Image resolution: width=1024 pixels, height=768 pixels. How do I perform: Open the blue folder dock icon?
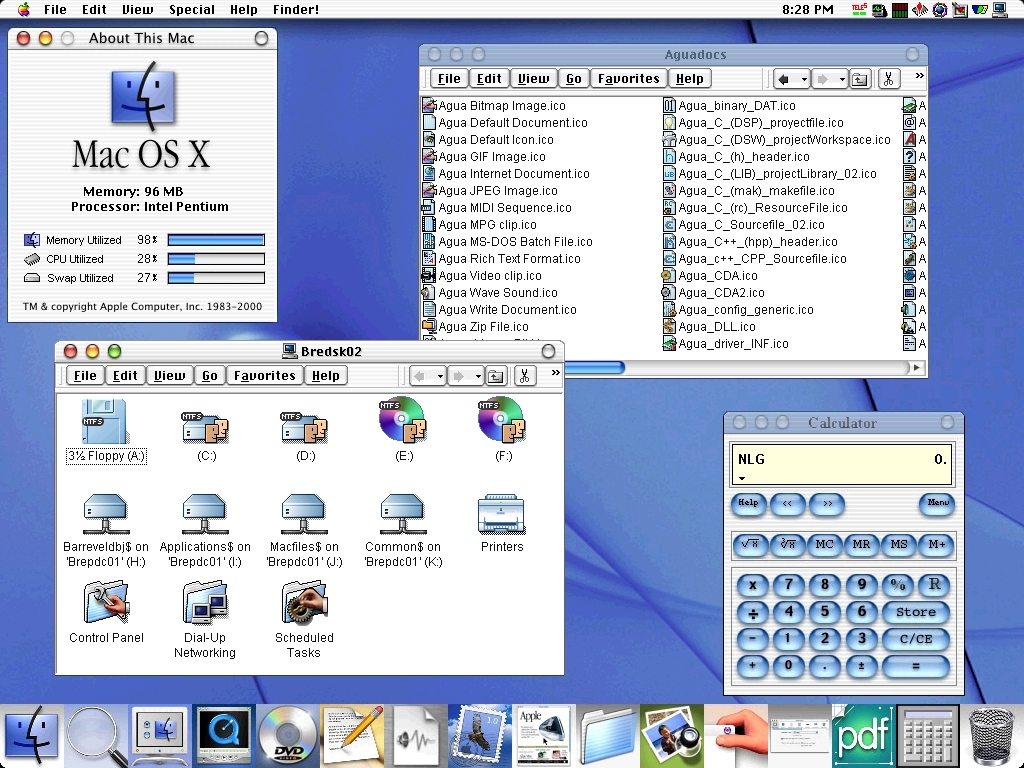pyautogui.click(x=607, y=737)
